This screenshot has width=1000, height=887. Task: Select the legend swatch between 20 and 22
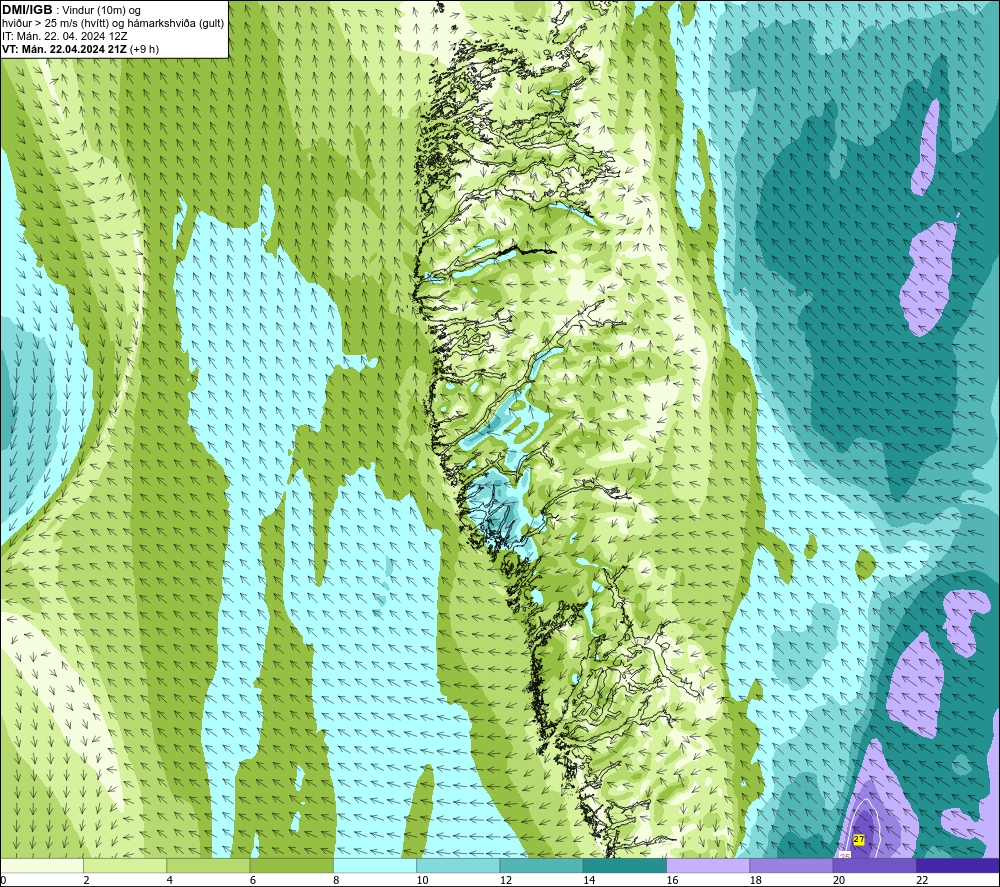point(875,866)
